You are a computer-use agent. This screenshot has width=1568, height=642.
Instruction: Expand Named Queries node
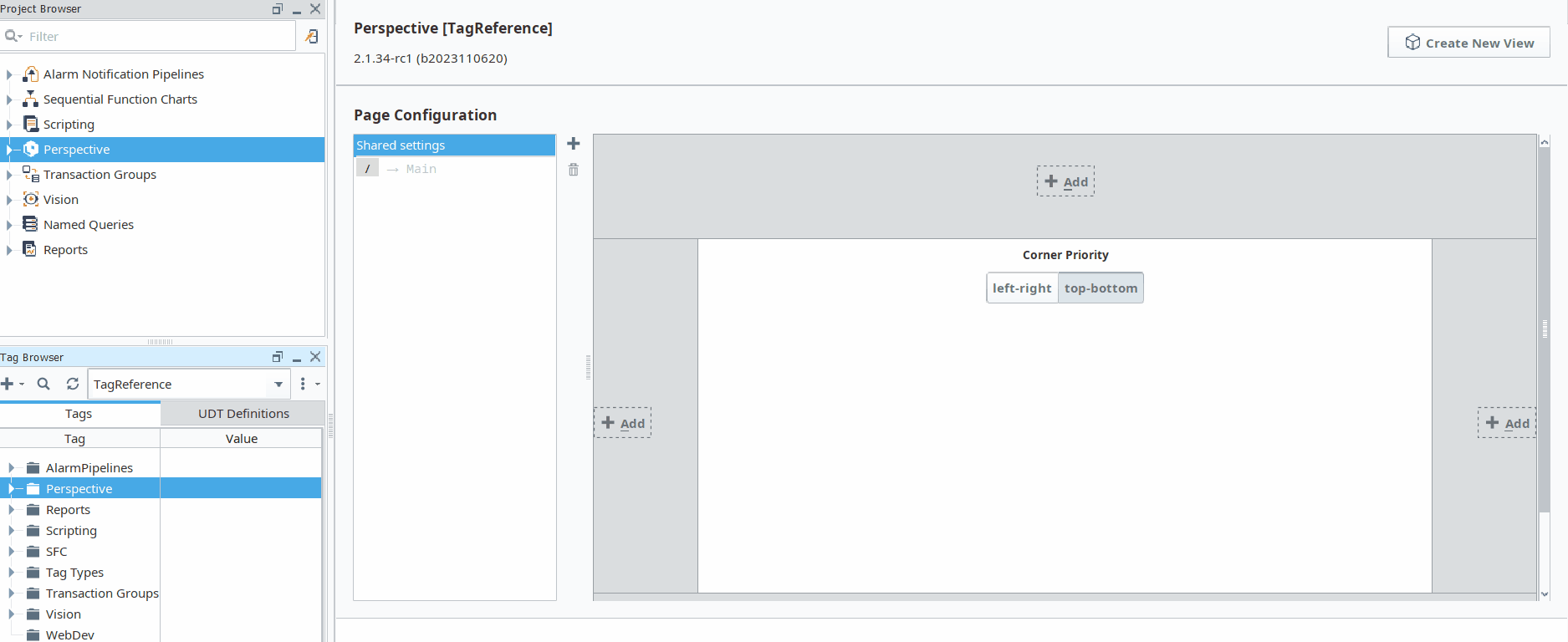tap(9, 225)
